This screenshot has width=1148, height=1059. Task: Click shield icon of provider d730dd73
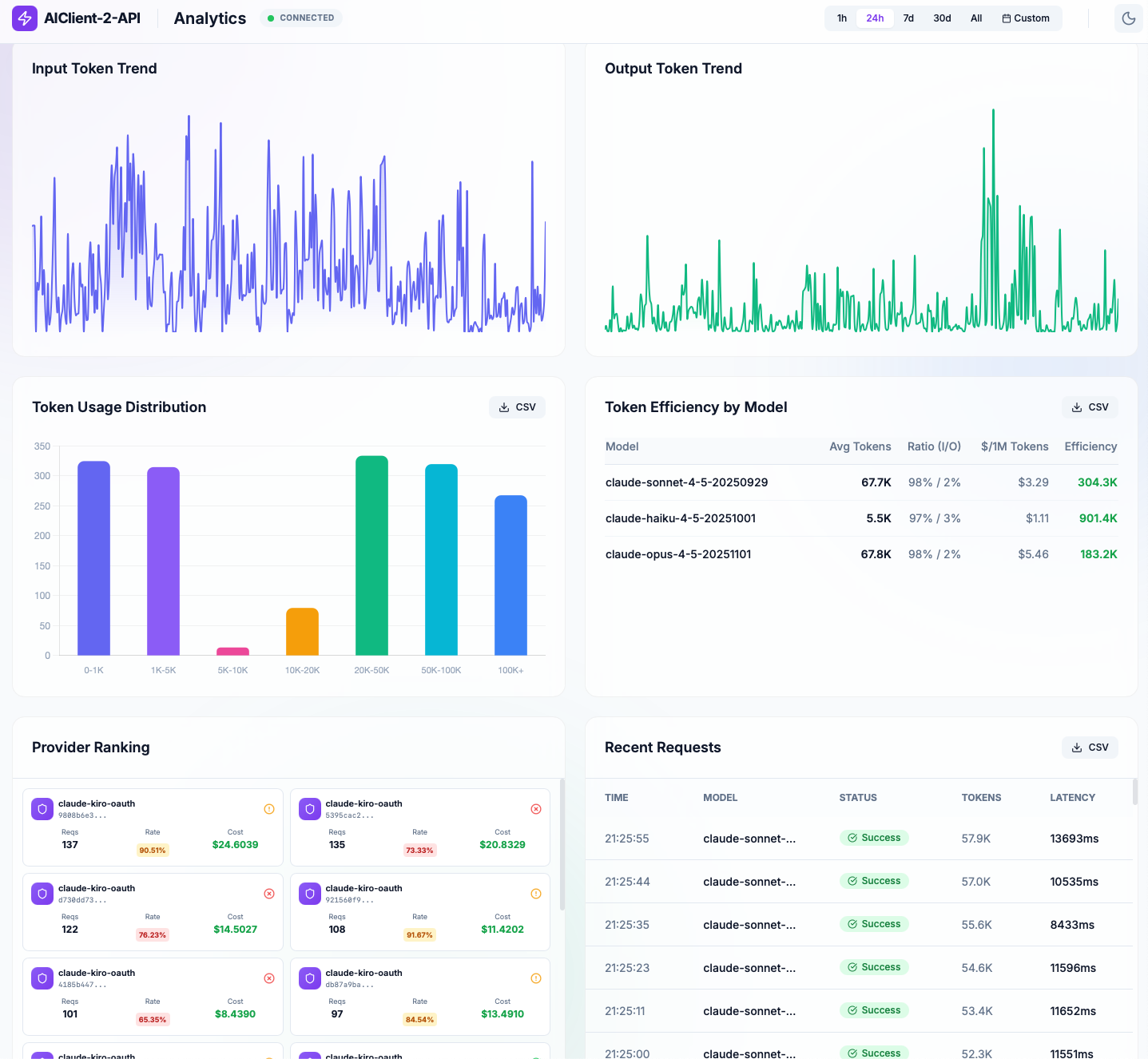42,894
